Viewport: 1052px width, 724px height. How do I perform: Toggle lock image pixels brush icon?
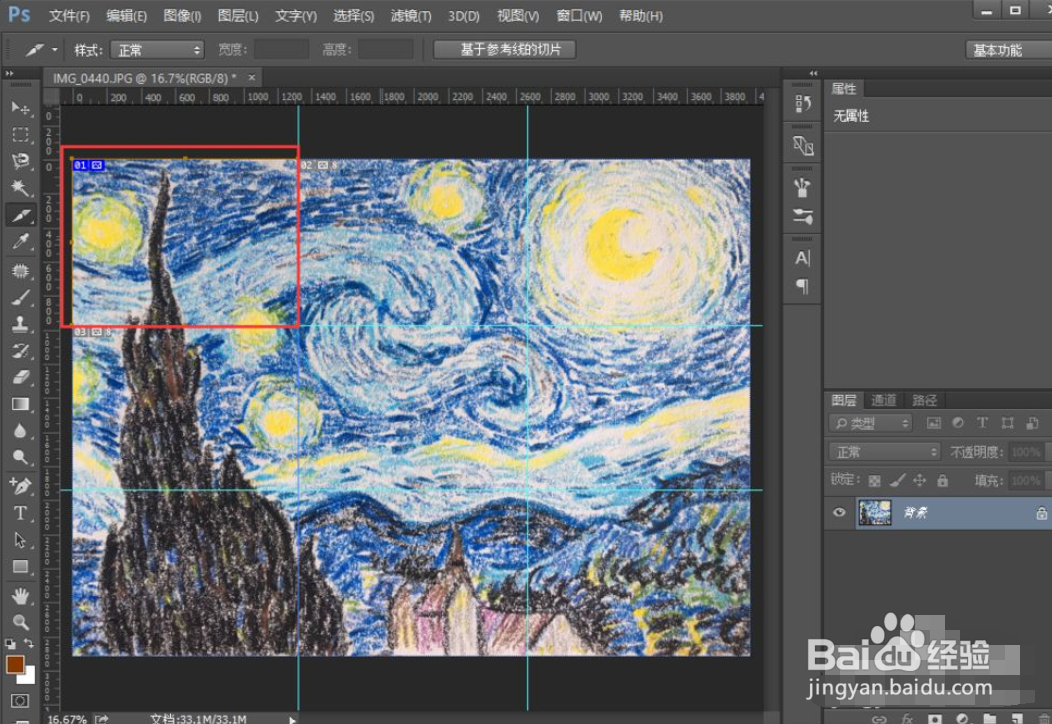coord(897,480)
